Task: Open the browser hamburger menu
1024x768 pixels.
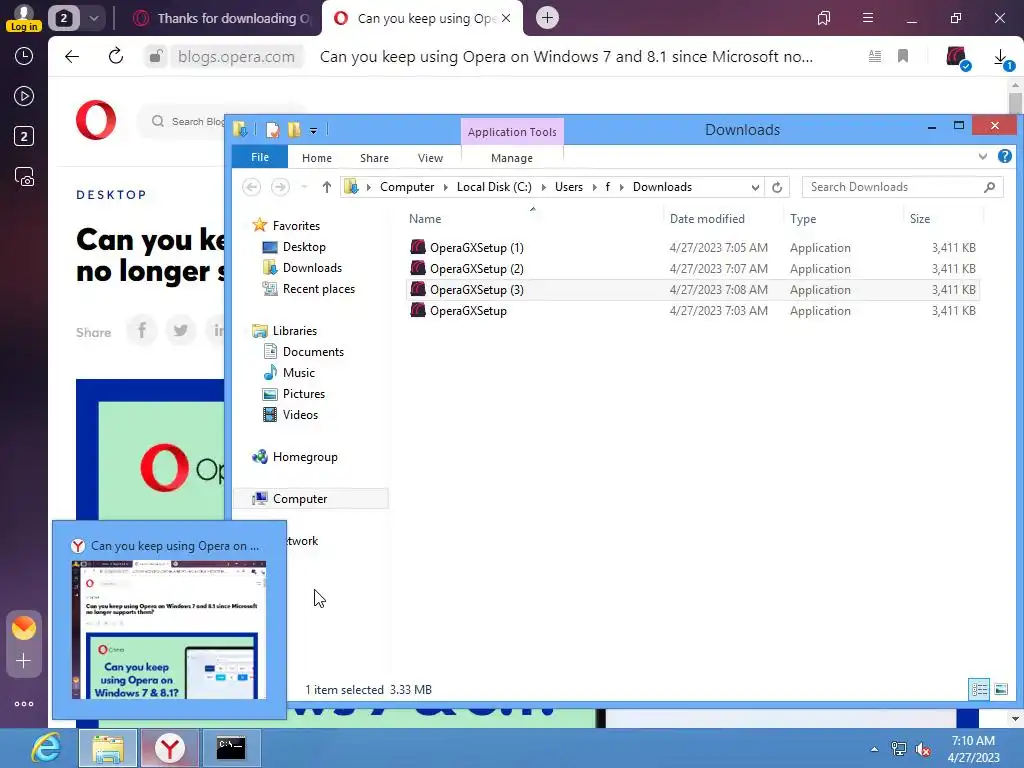Action: point(868,18)
